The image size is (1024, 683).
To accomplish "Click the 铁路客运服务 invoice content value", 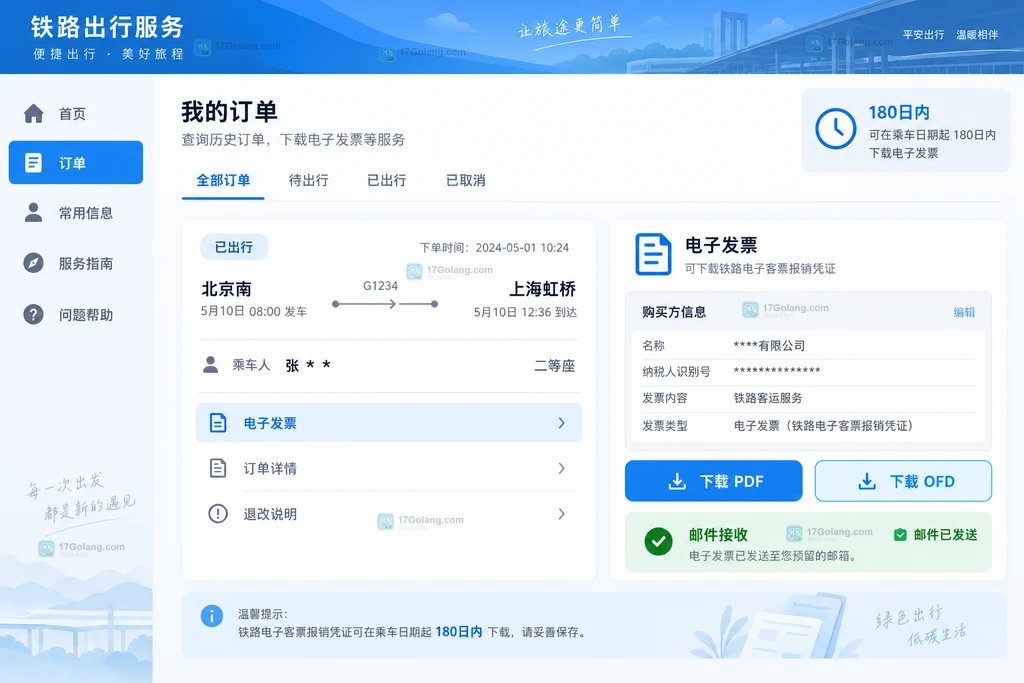I will [768, 398].
